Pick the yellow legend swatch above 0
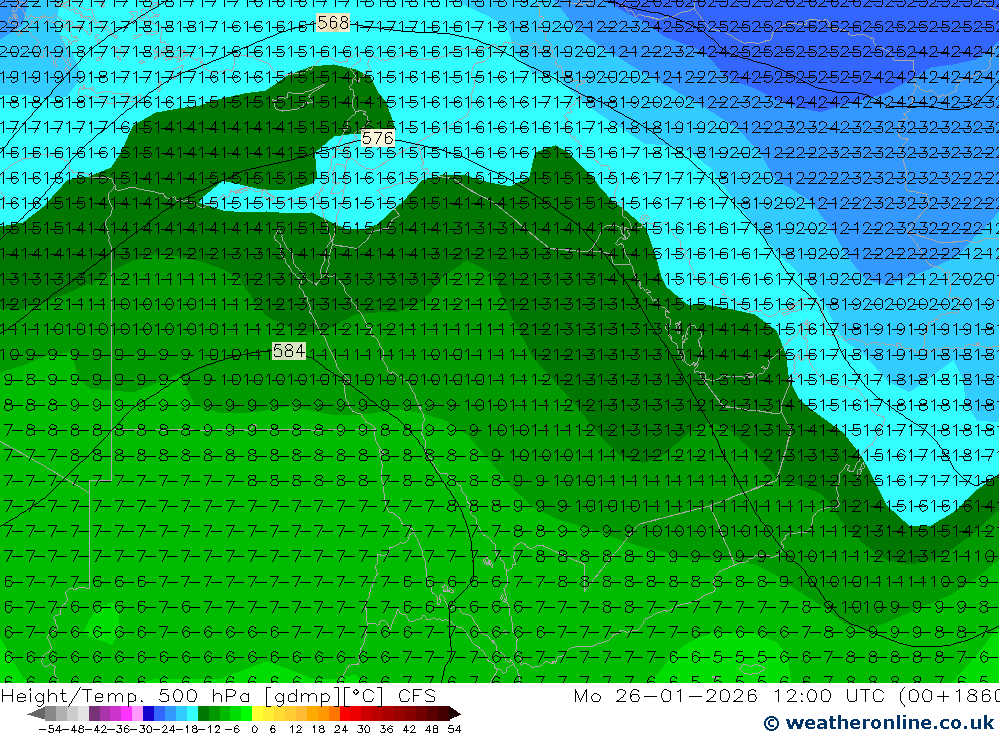Image resolution: width=1000 pixels, height=733 pixels. coord(257,714)
